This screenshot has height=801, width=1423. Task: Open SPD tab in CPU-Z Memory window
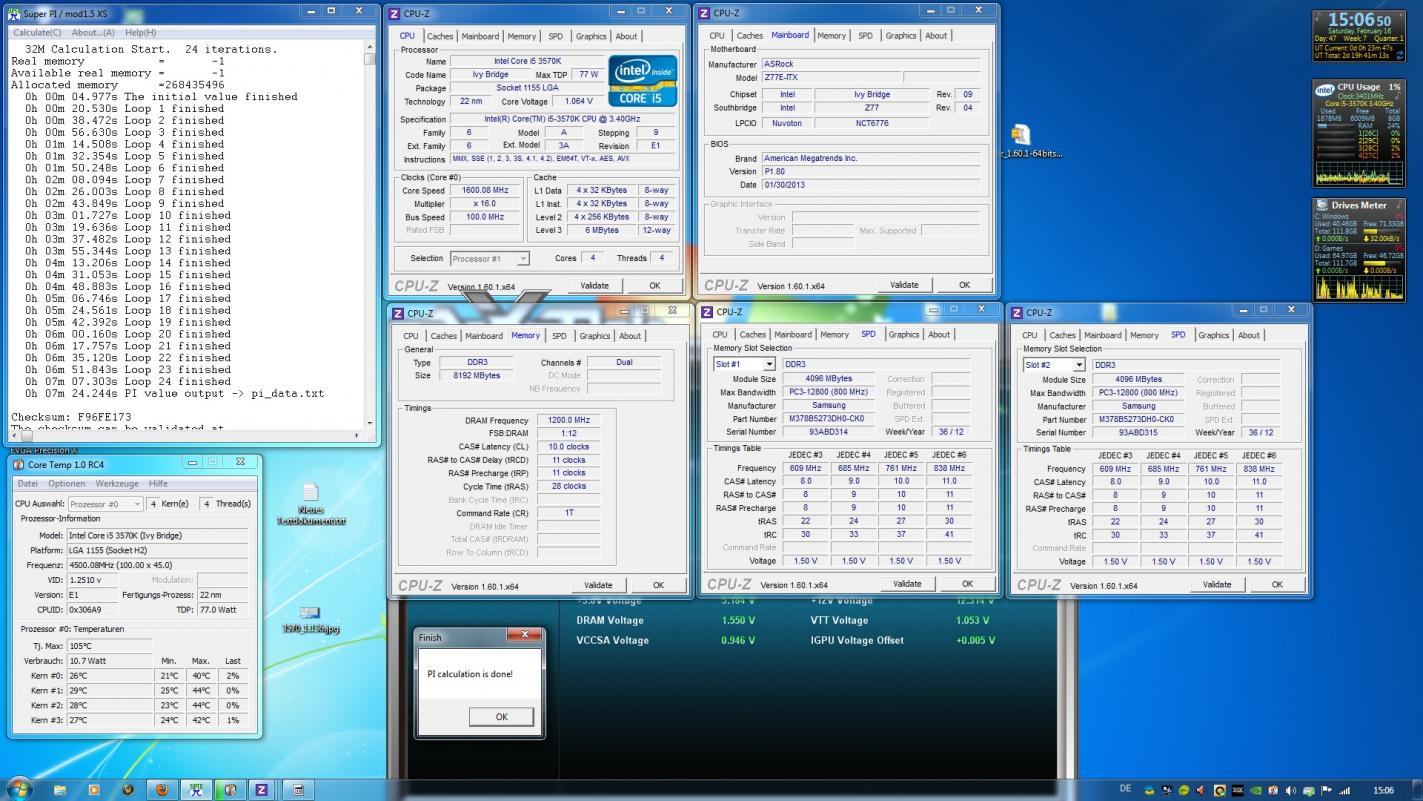point(559,336)
